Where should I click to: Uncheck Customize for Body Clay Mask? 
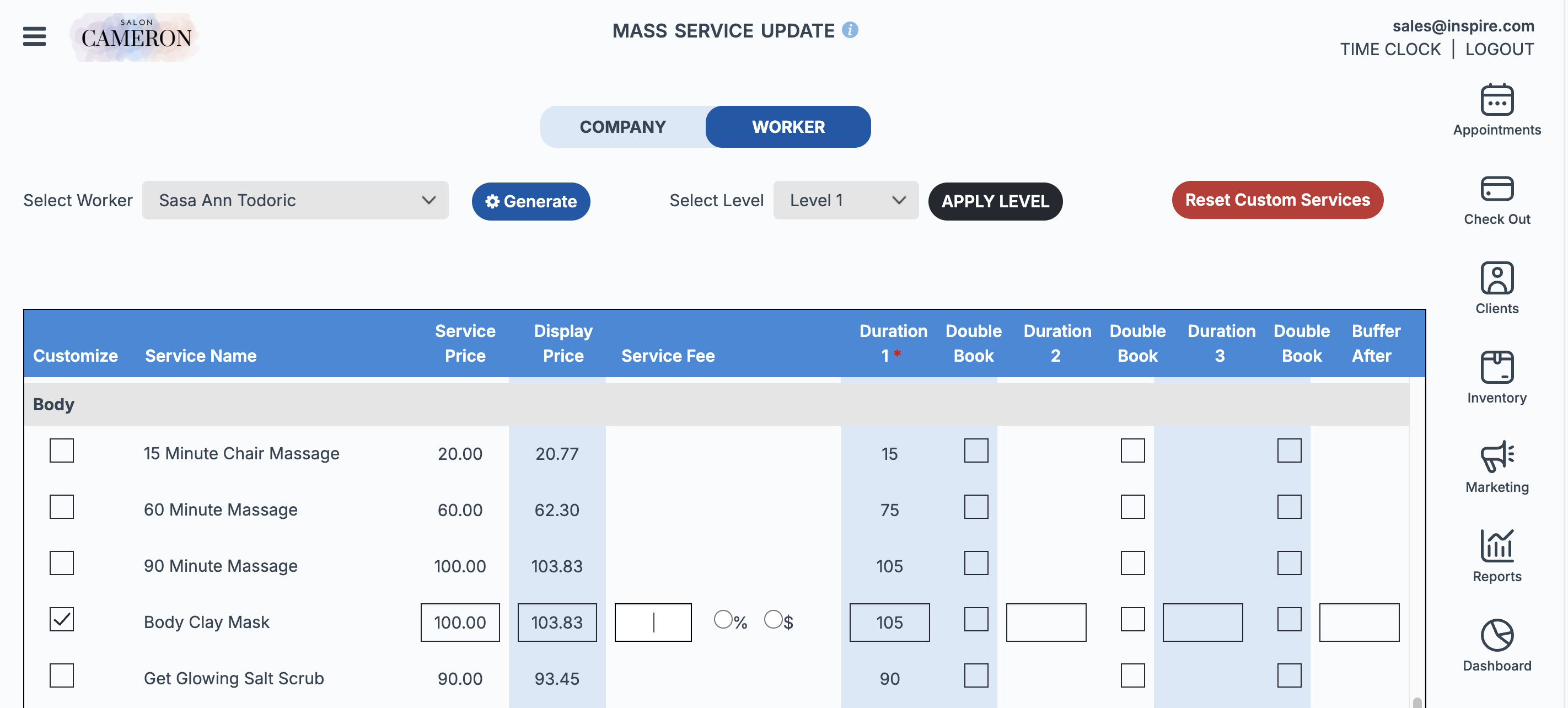62,620
